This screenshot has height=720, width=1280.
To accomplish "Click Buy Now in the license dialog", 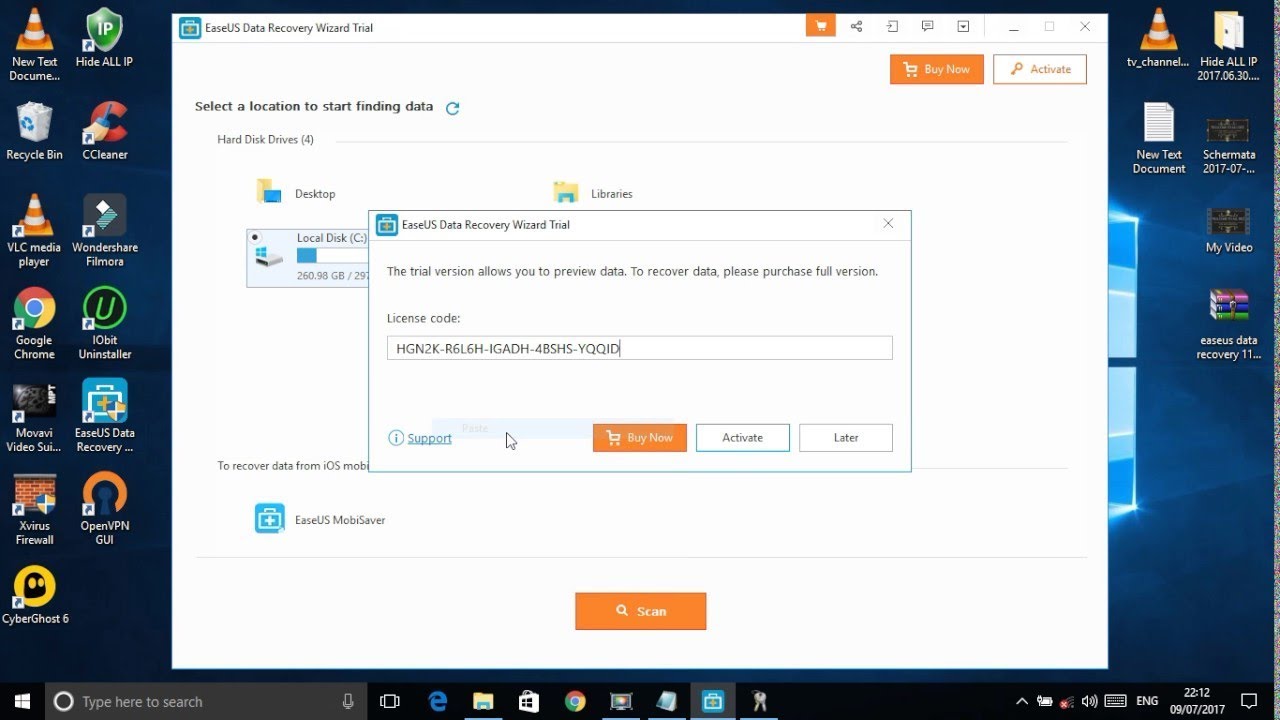I will tap(639, 438).
